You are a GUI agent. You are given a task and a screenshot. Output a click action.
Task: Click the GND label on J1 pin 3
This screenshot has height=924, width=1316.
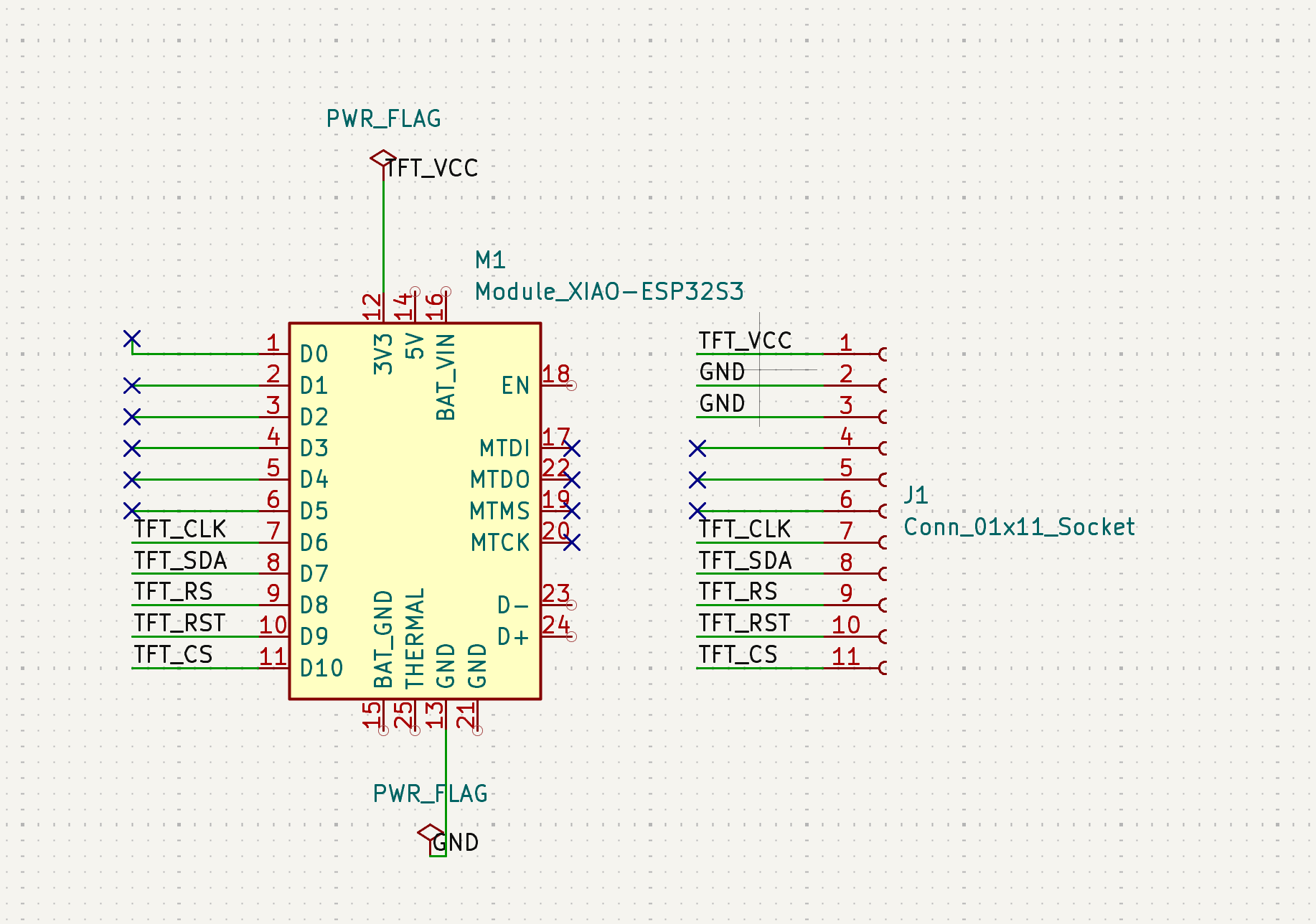click(x=722, y=404)
